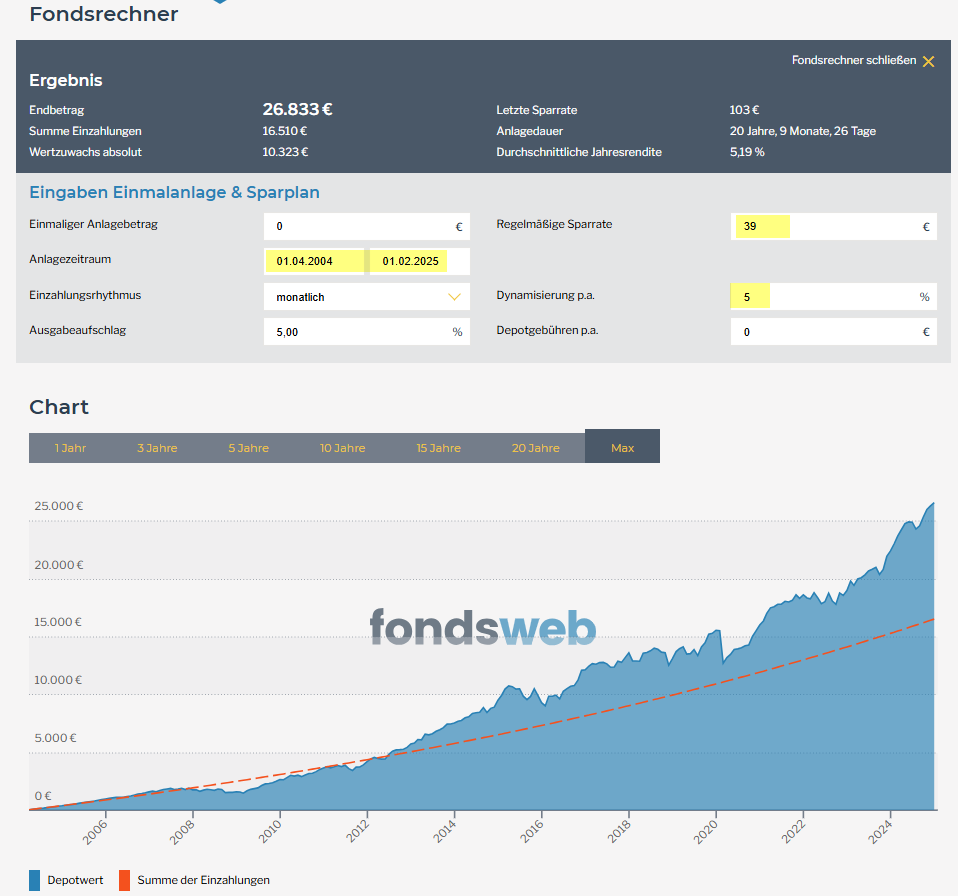This screenshot has height=896, width=958.
Task: Select the 5 Jahre chart range
Action: [x=248, y=448]
